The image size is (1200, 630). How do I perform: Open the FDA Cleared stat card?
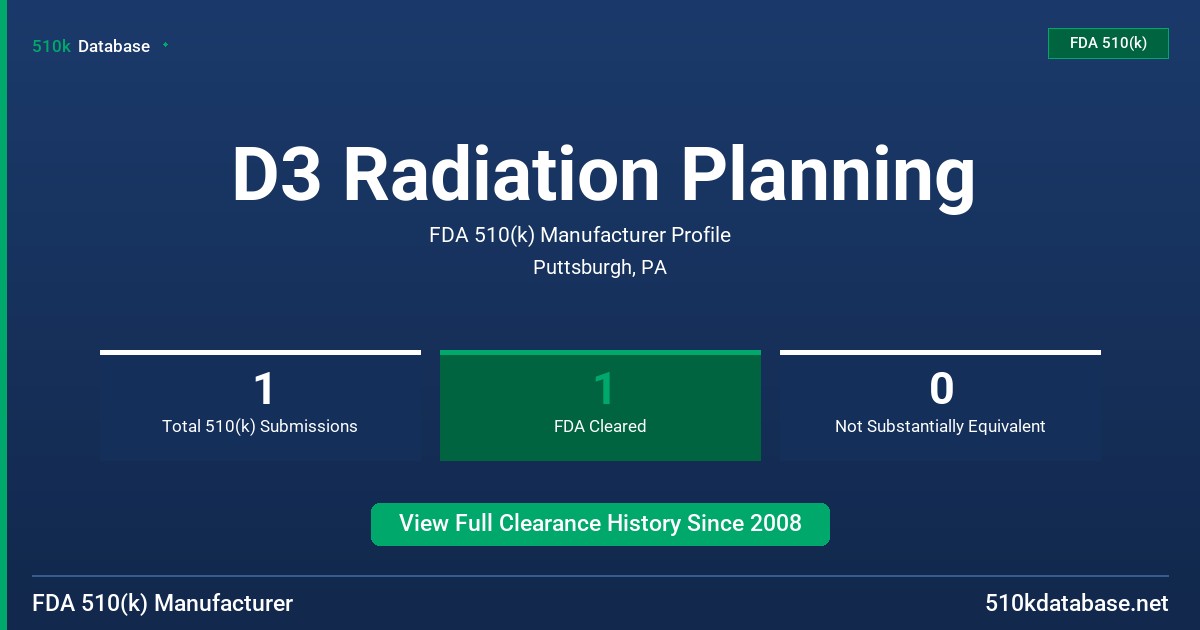tap(600, 405)
